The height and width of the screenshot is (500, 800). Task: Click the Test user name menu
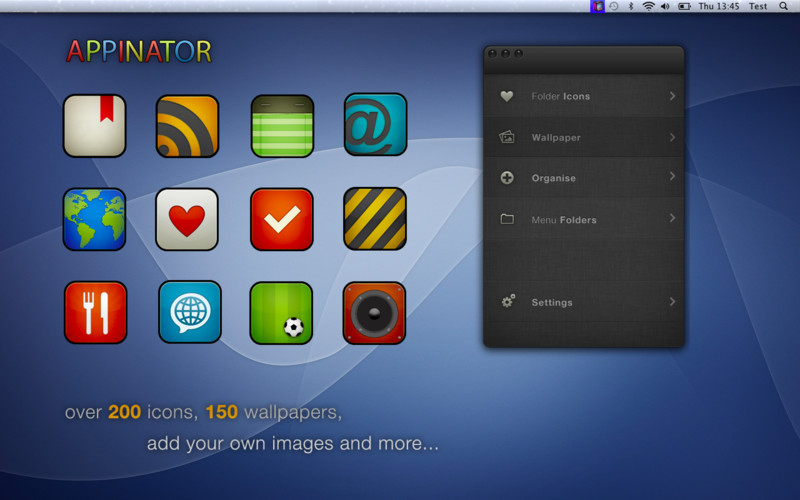coord(758,6)
